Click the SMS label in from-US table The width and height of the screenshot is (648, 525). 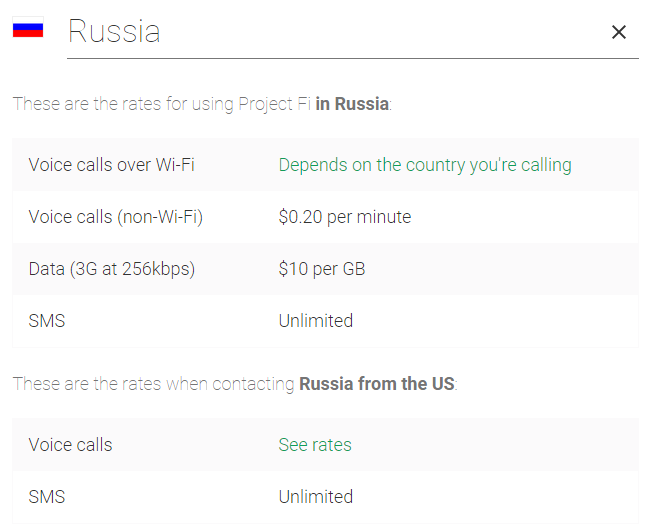coord(47,497)
